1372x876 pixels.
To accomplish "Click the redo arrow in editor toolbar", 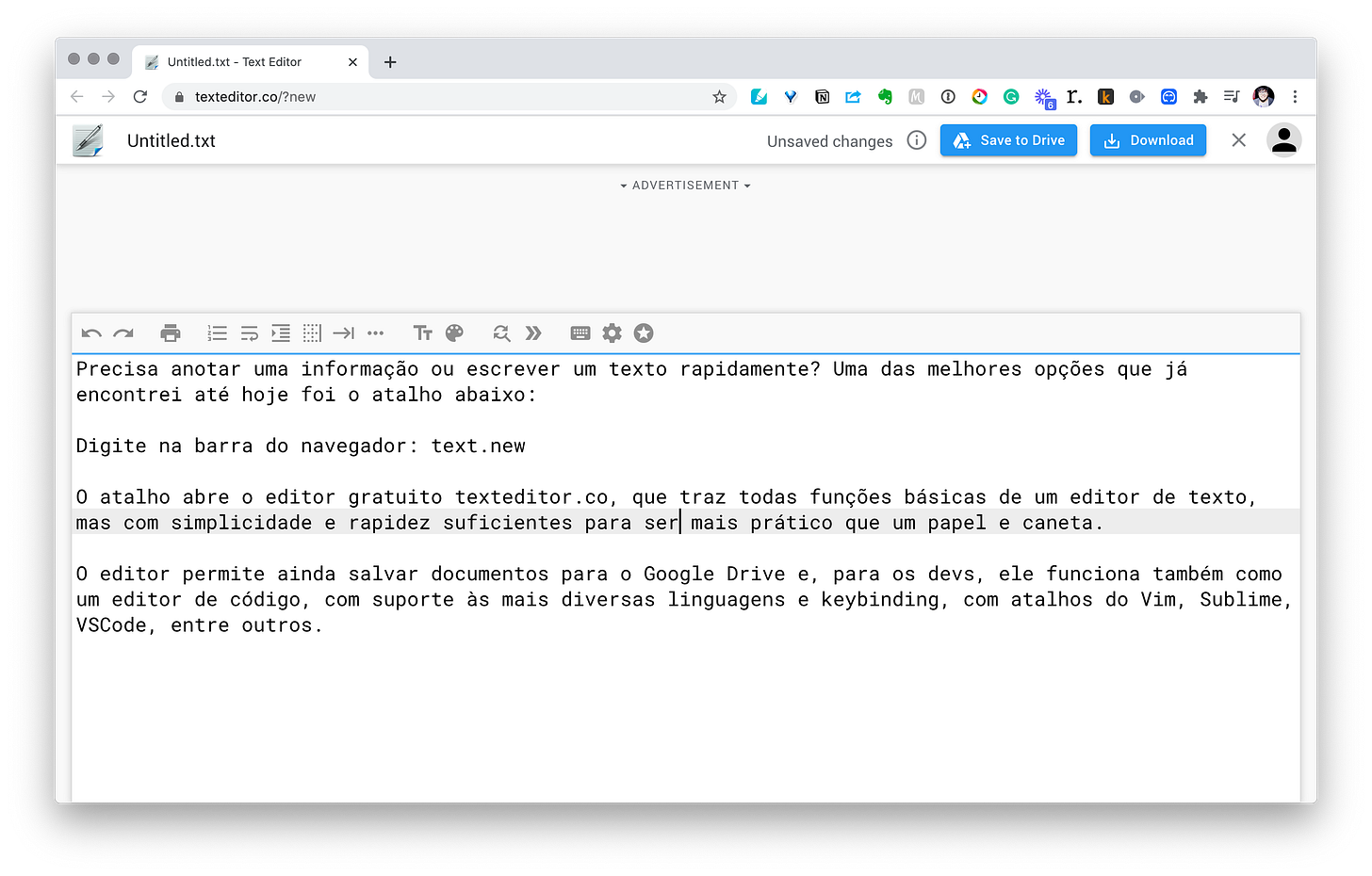I will click(123, 333).
